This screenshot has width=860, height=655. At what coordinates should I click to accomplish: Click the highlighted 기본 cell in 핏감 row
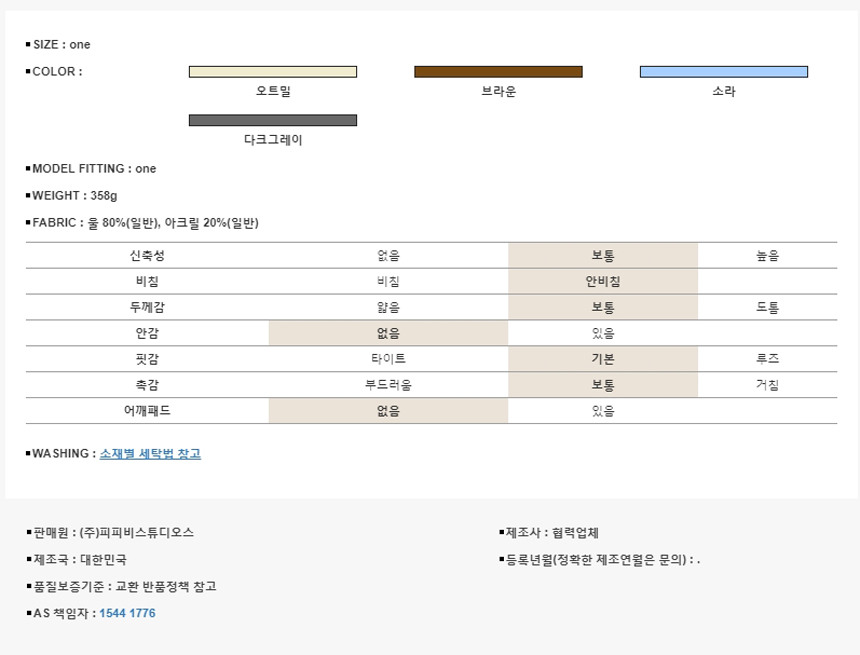coord(603,359)
